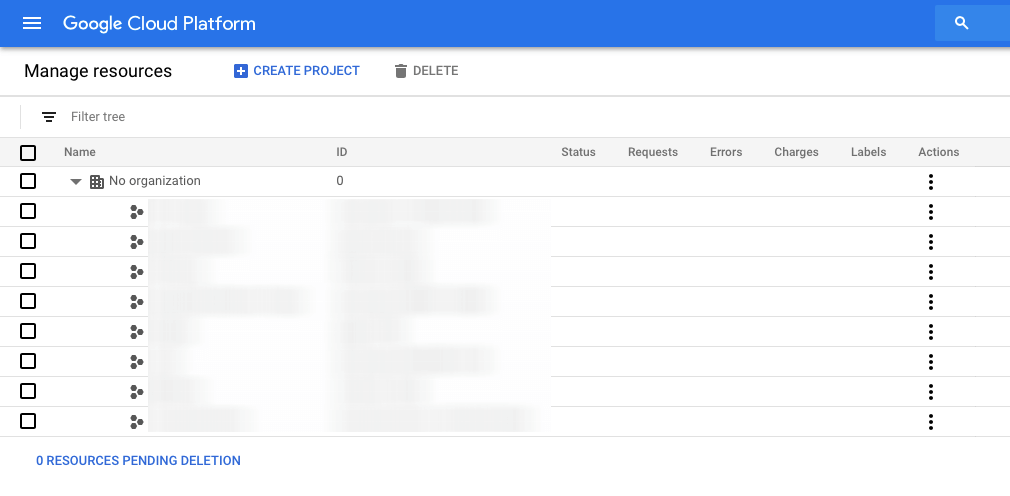Click the search magnifier icon
Image resolution: width=1010 pixels, height=496 pixels.
coord(962,23)
